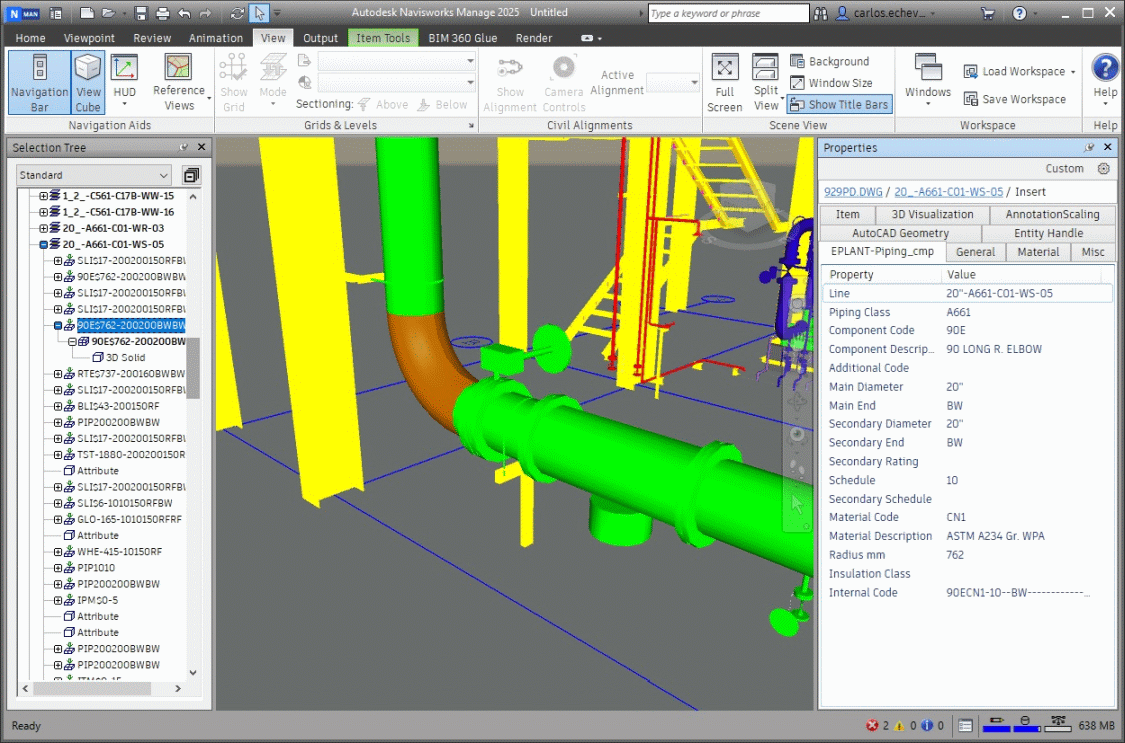Open the 3D Visualization properties tab
The width and height of the screenshot is (1125, 743).
pos(932,214)
